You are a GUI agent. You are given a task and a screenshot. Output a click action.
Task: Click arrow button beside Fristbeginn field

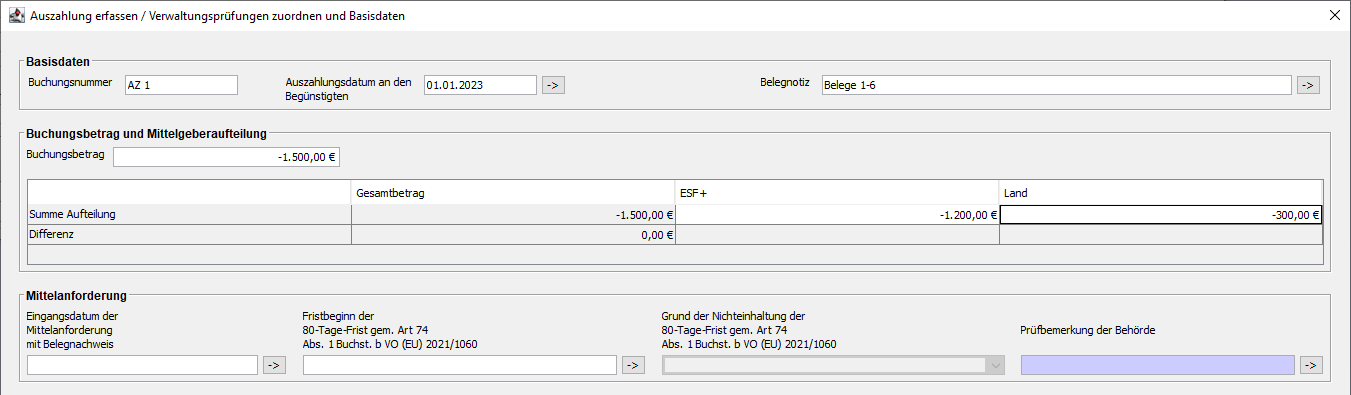[633, 365]
